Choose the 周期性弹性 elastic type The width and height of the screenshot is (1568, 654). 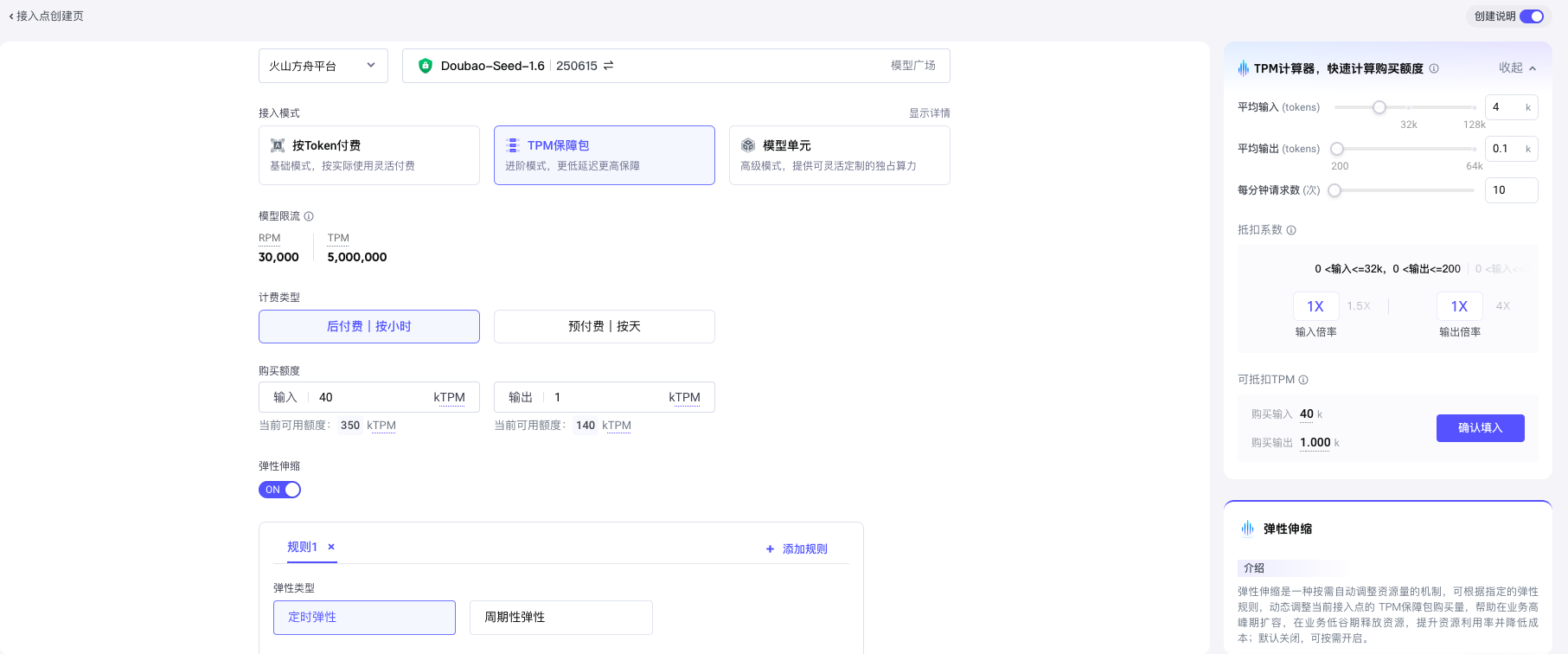tap(560, 618)
